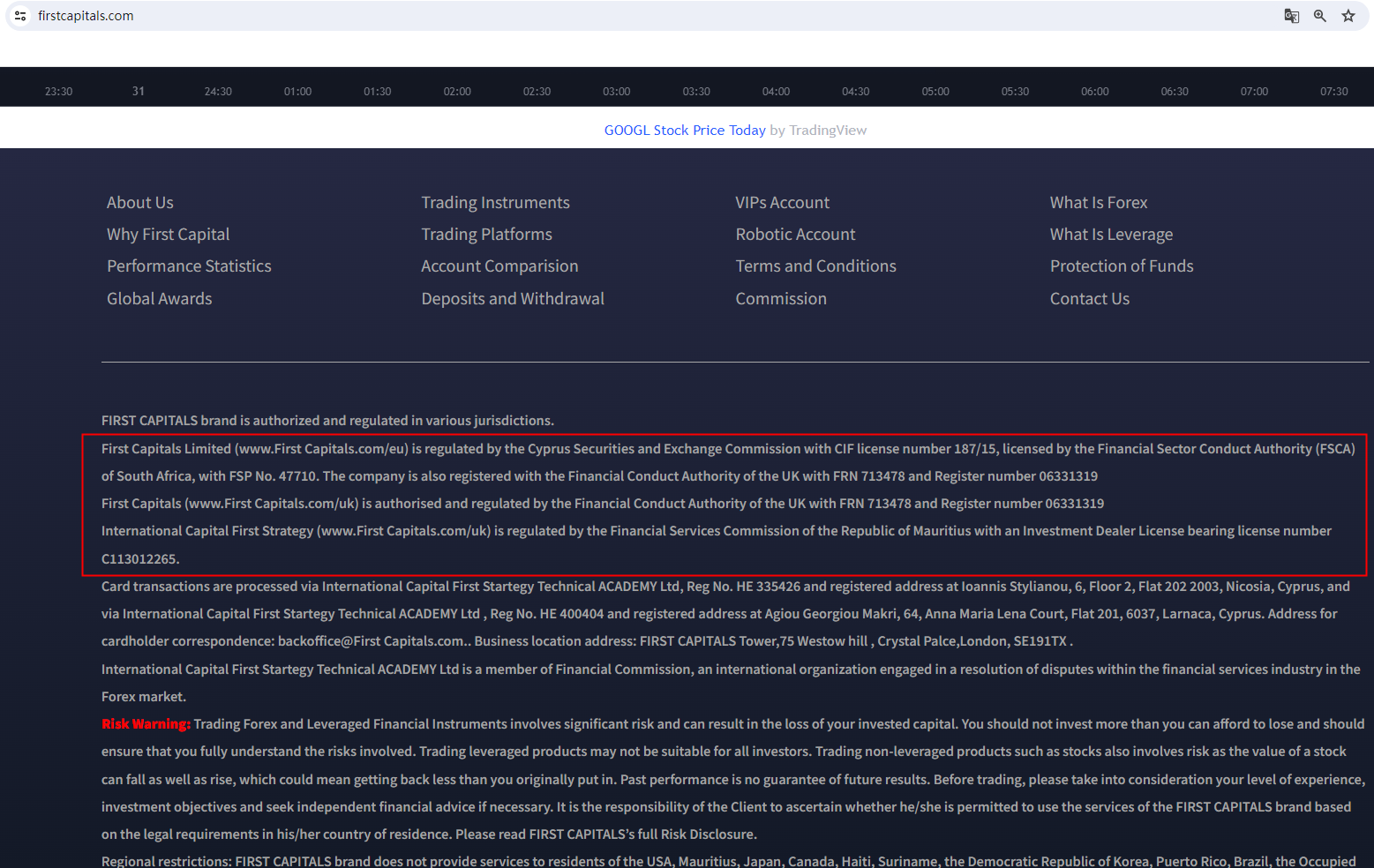Click the zoom magnifier icon
This screenshot has height=868, width=1374.
[1320, 16]
